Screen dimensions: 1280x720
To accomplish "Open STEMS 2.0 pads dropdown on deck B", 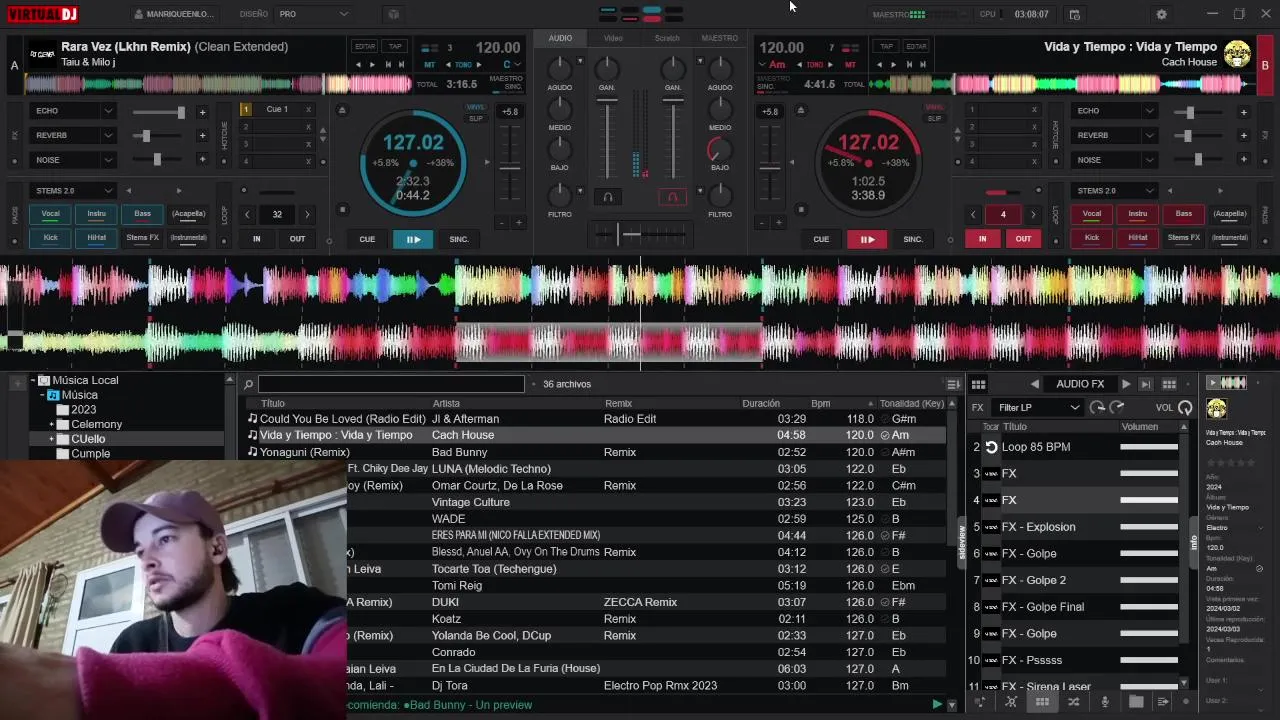I will [1114, 191].
